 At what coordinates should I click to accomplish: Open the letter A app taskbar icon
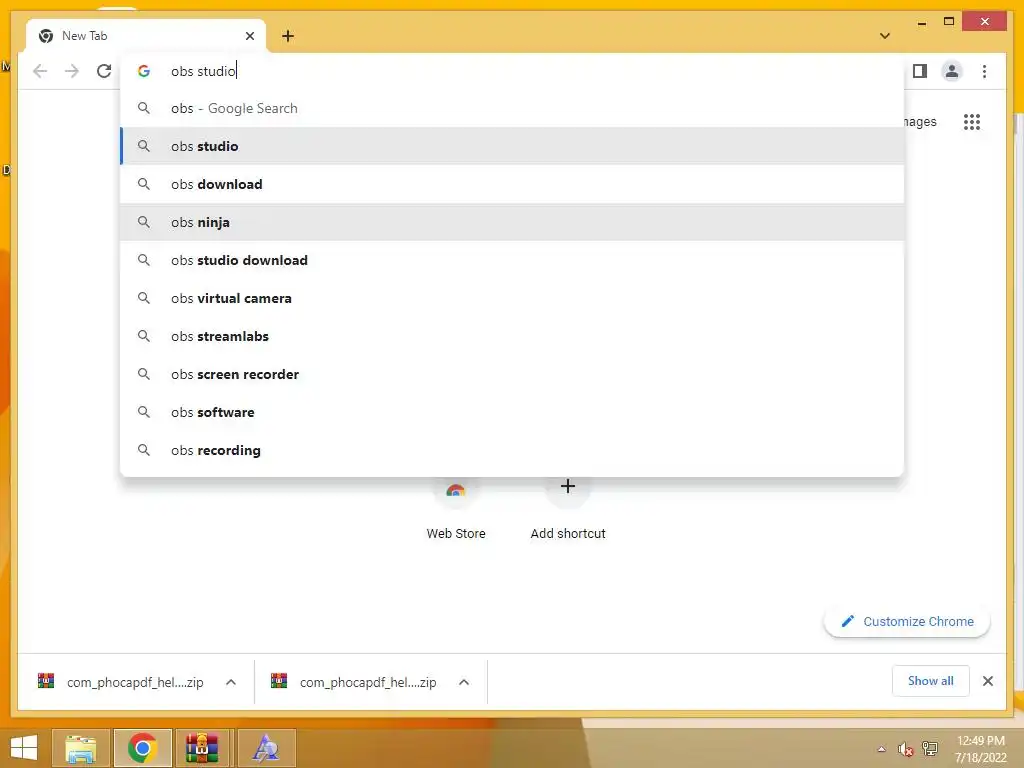266,748
